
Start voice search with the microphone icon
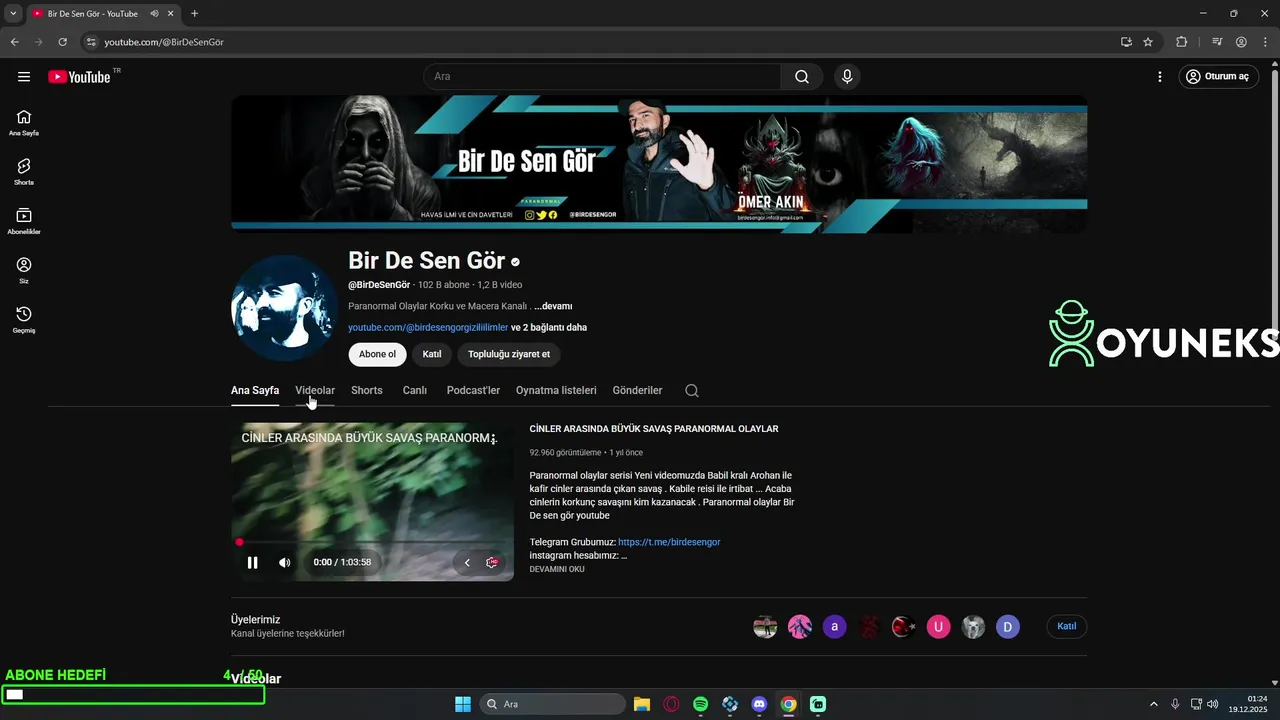click(847, 77)
